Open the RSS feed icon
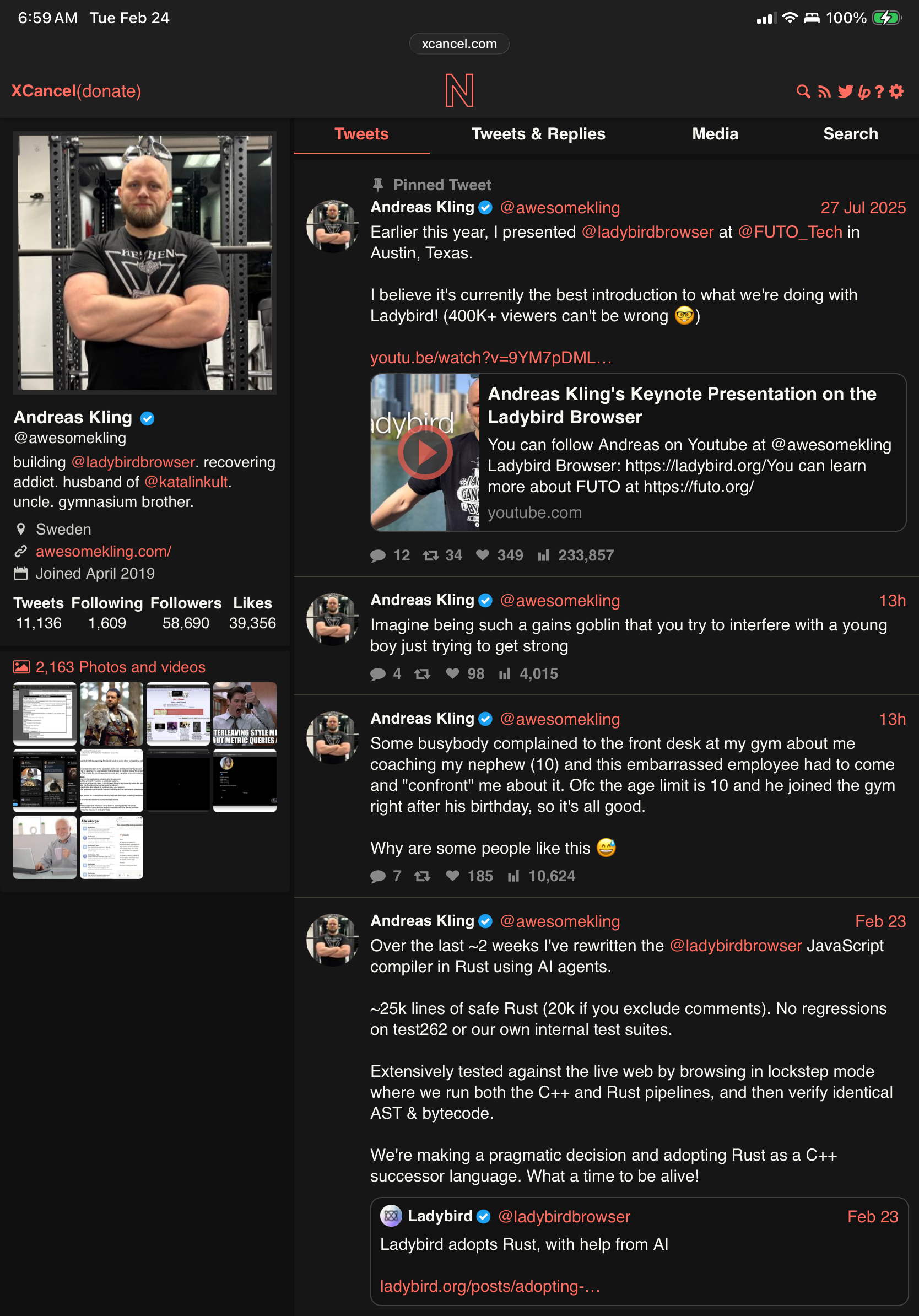This screenshot has width=919, height=1316. click(x=824, y=91)
